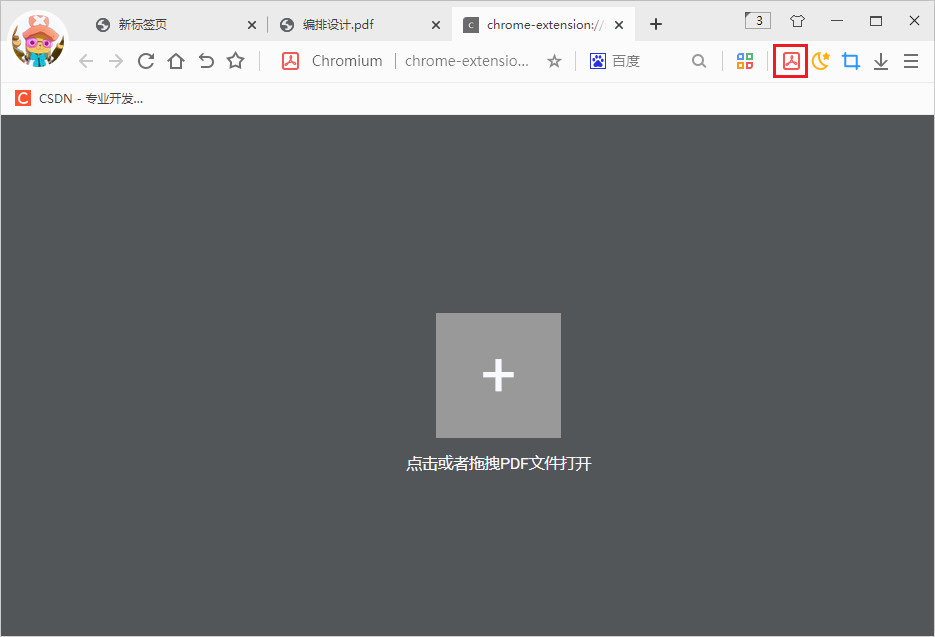Viewport: 935px width, 637px height.
Task: Open the extensions grid icon
Action: click(x=744, y=61)
